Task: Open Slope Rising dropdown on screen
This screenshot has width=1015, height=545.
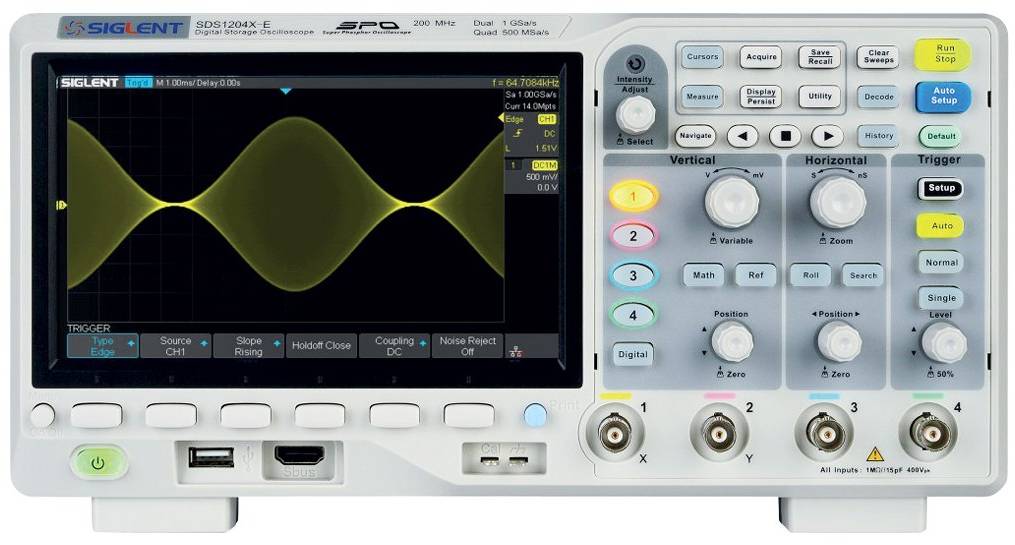Action: pos(249,346)
